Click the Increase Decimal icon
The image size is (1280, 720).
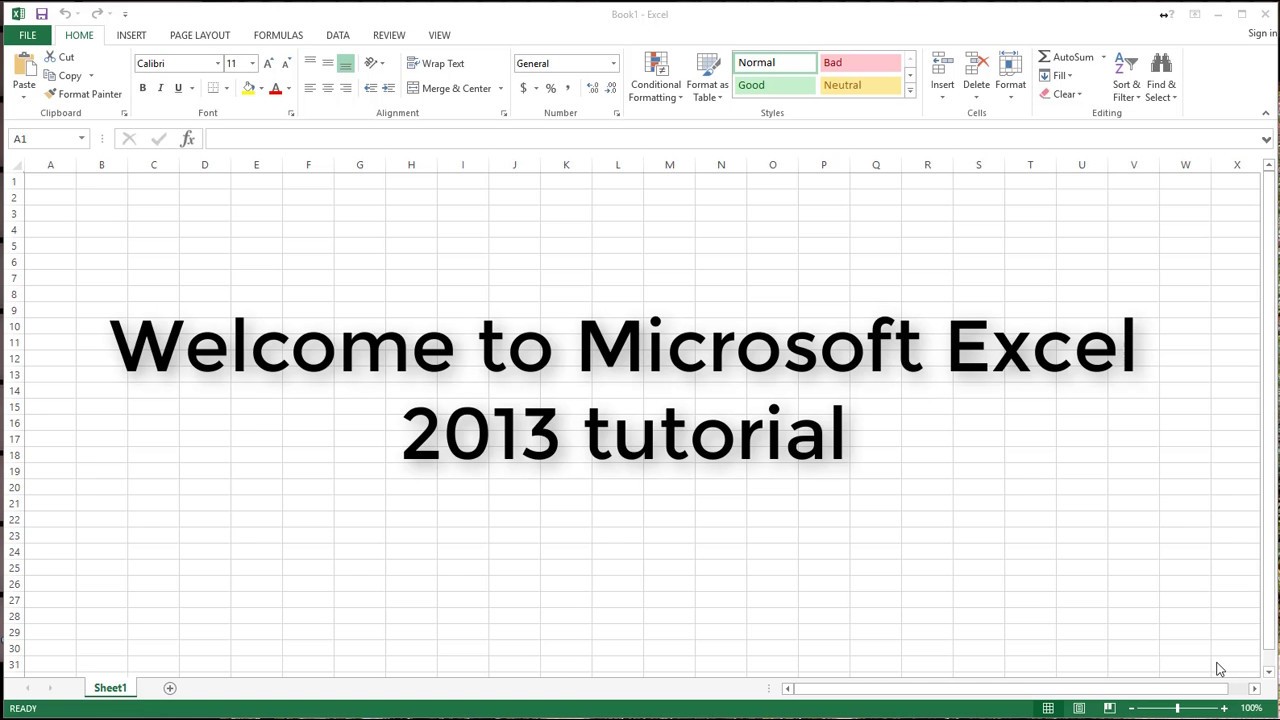pos(592,88)
